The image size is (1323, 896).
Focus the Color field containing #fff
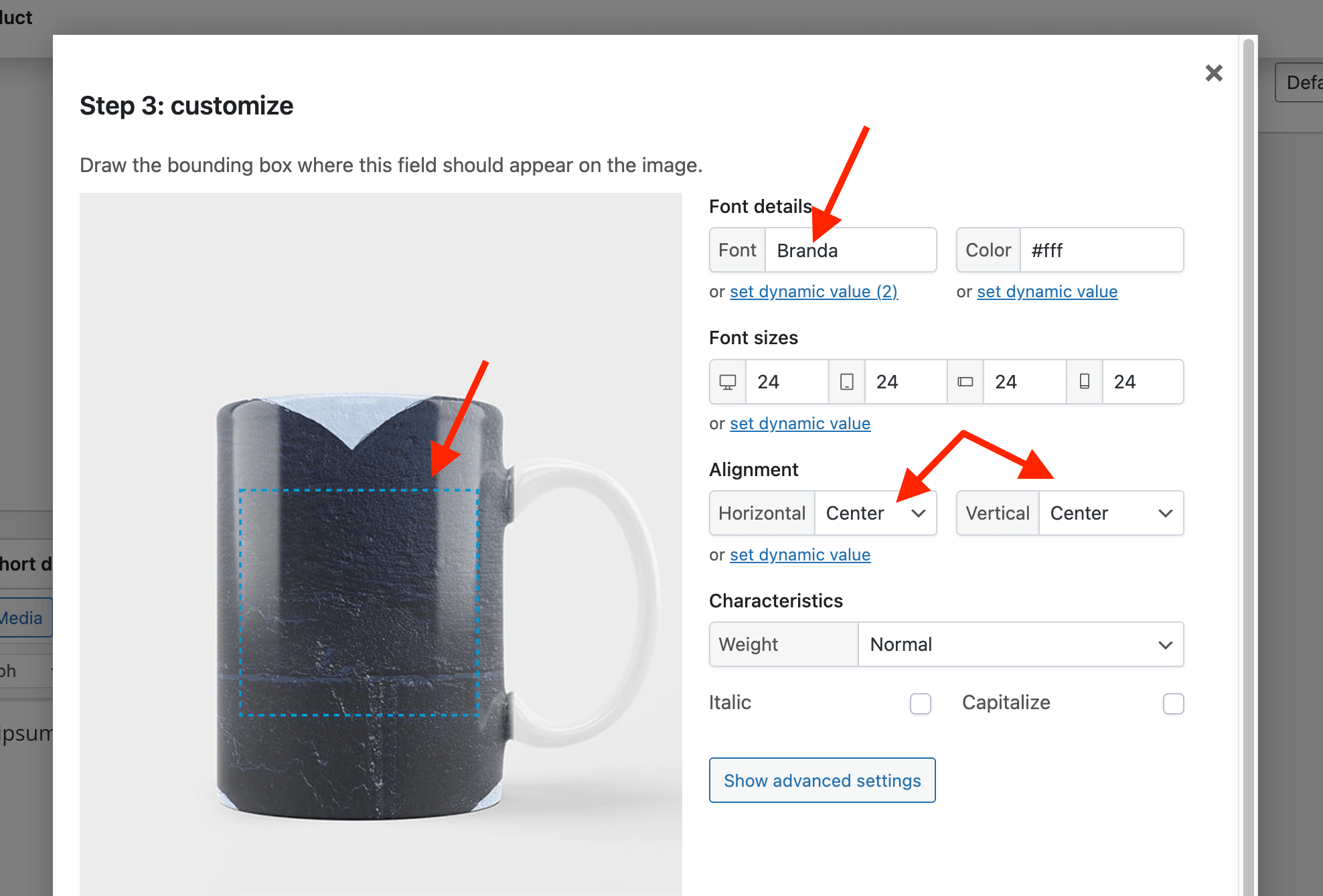(1102, 250)
